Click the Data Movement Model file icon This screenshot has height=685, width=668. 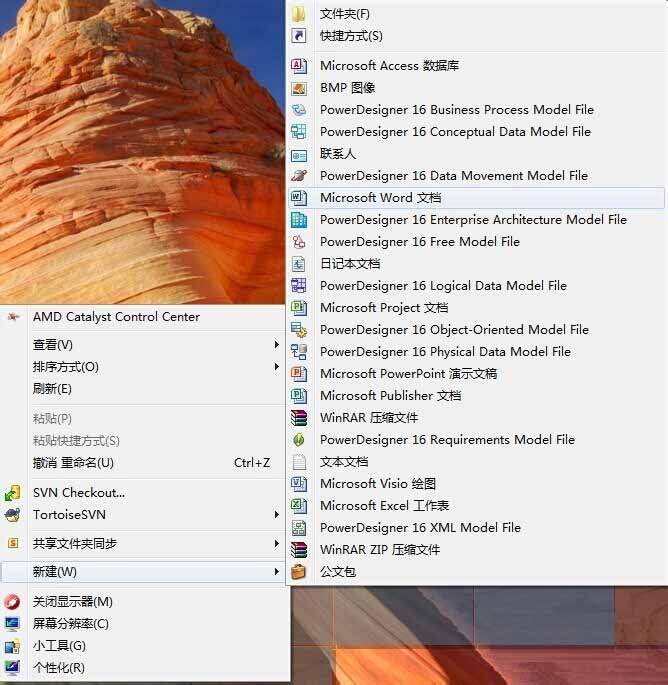coord(299,176)
